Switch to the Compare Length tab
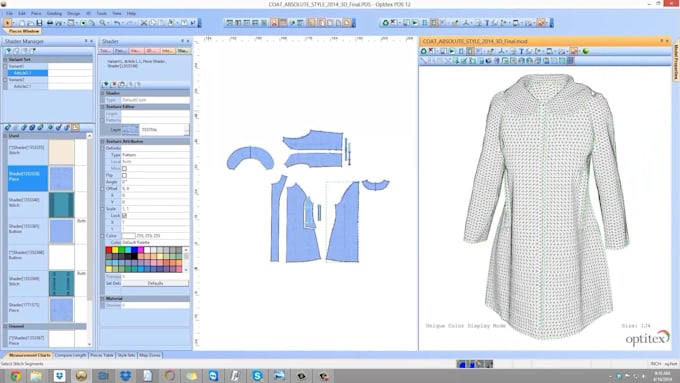Viewport: 680px width, 383px height. tap(71, 355)
